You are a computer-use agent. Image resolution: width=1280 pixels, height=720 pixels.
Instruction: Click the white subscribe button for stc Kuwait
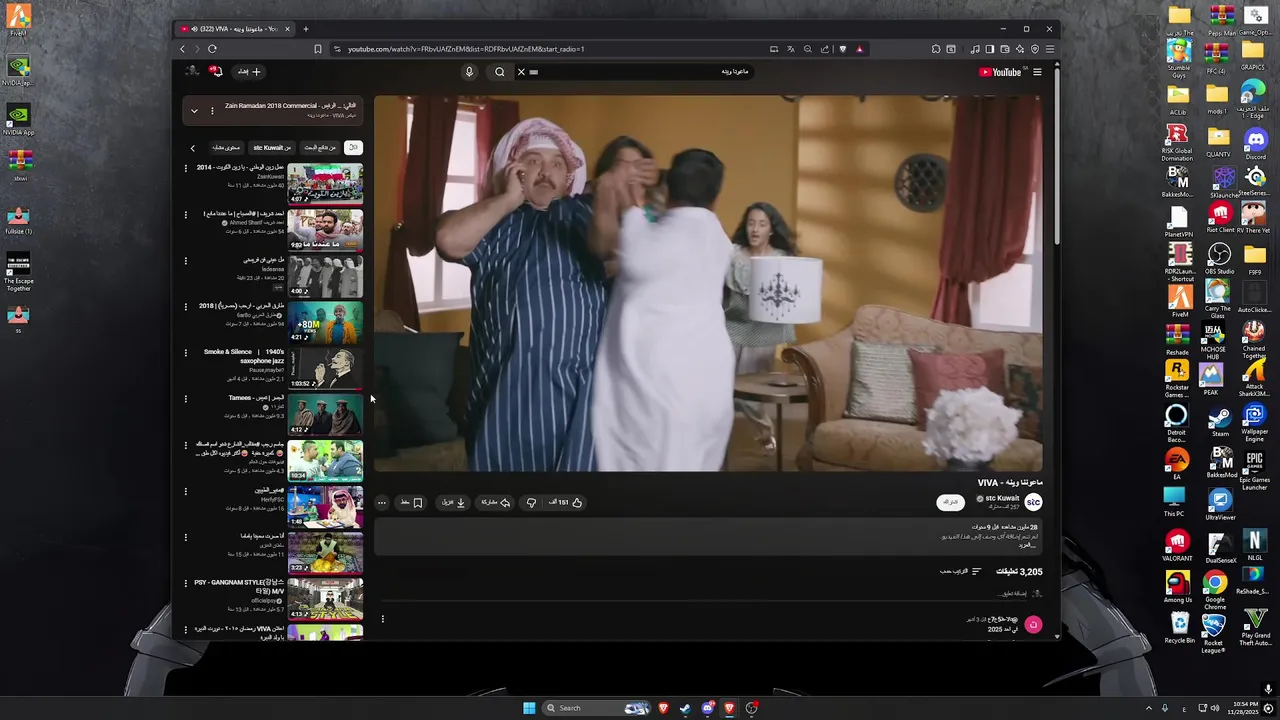951,502
